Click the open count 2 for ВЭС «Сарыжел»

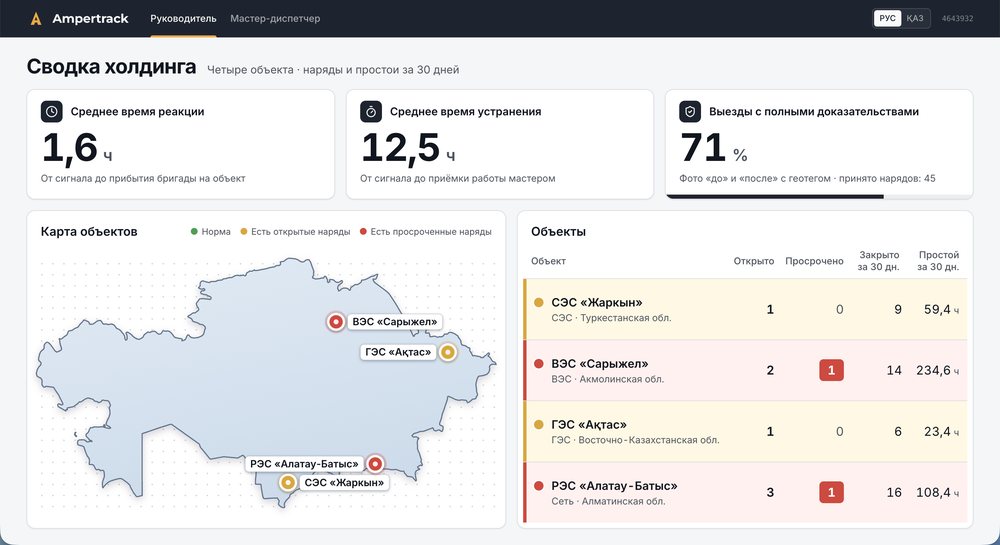coord(770,370)
